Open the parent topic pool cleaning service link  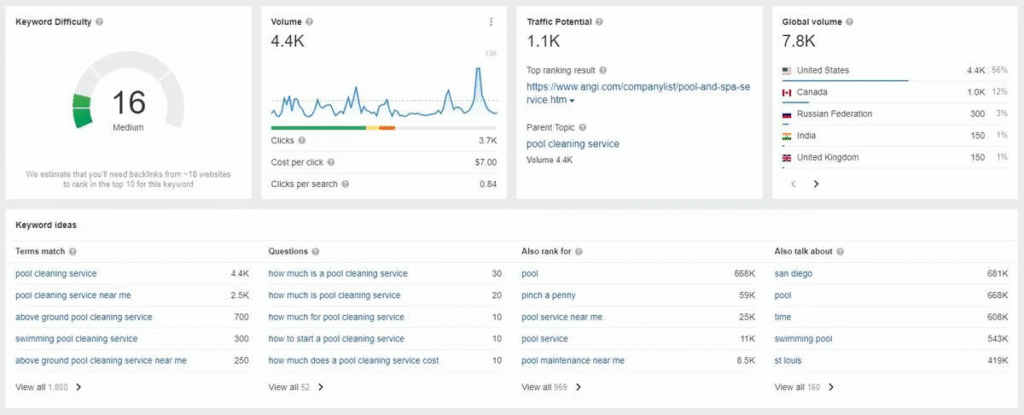tap(572, 144)
